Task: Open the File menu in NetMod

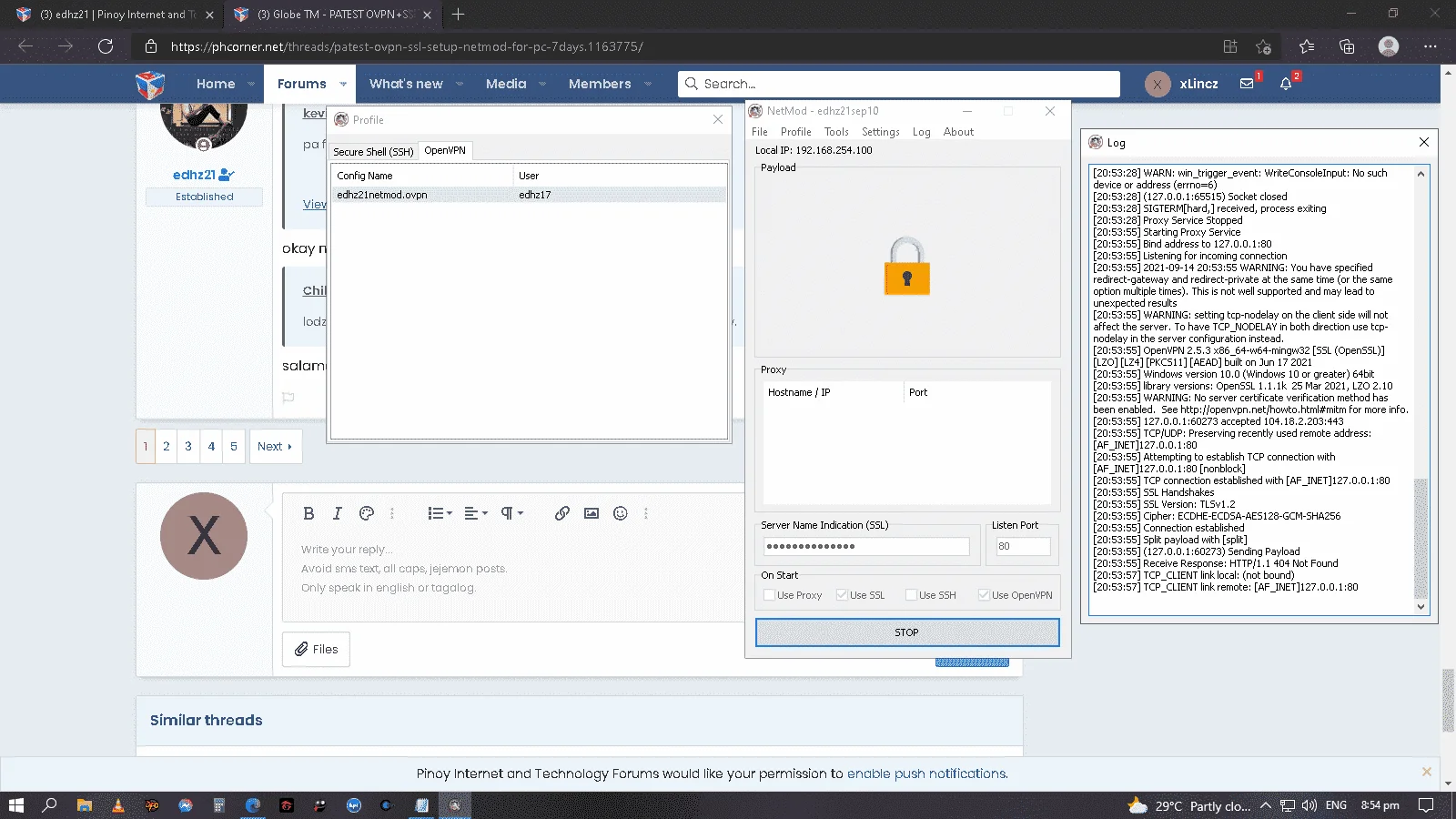Action: pos(760,132)
